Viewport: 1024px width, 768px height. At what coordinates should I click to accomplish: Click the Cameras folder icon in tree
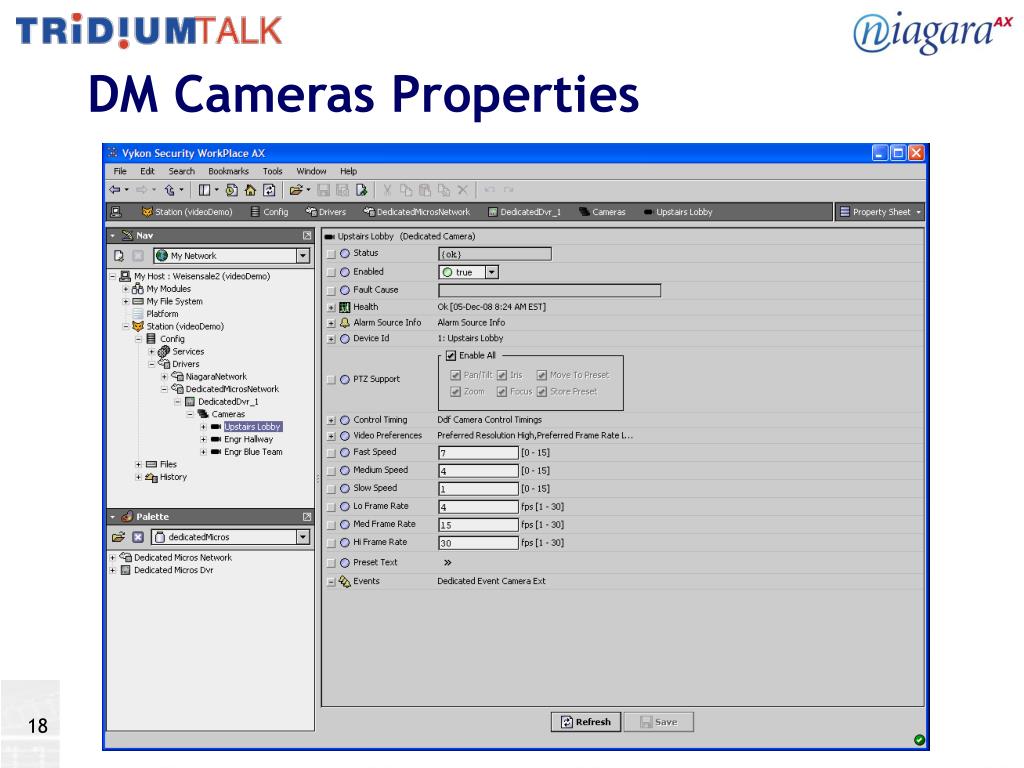[203, 414]
